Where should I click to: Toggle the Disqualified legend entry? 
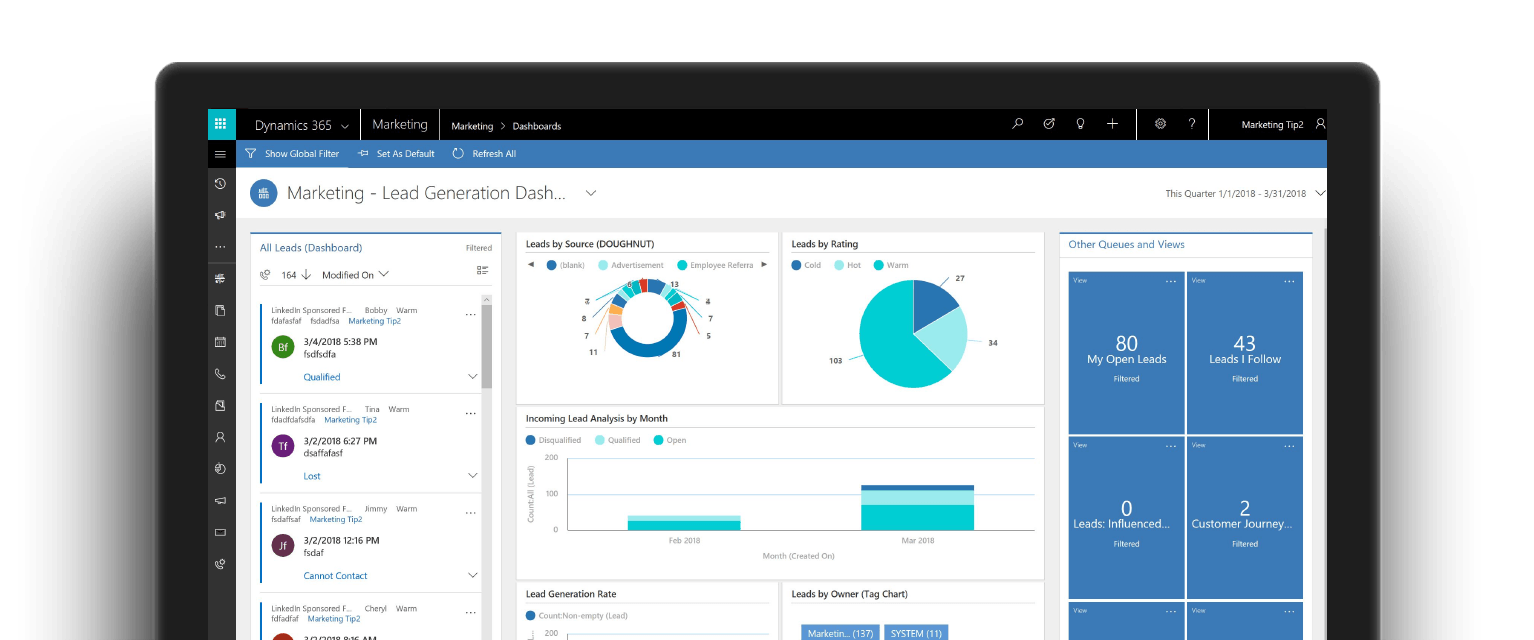(553, 440)
